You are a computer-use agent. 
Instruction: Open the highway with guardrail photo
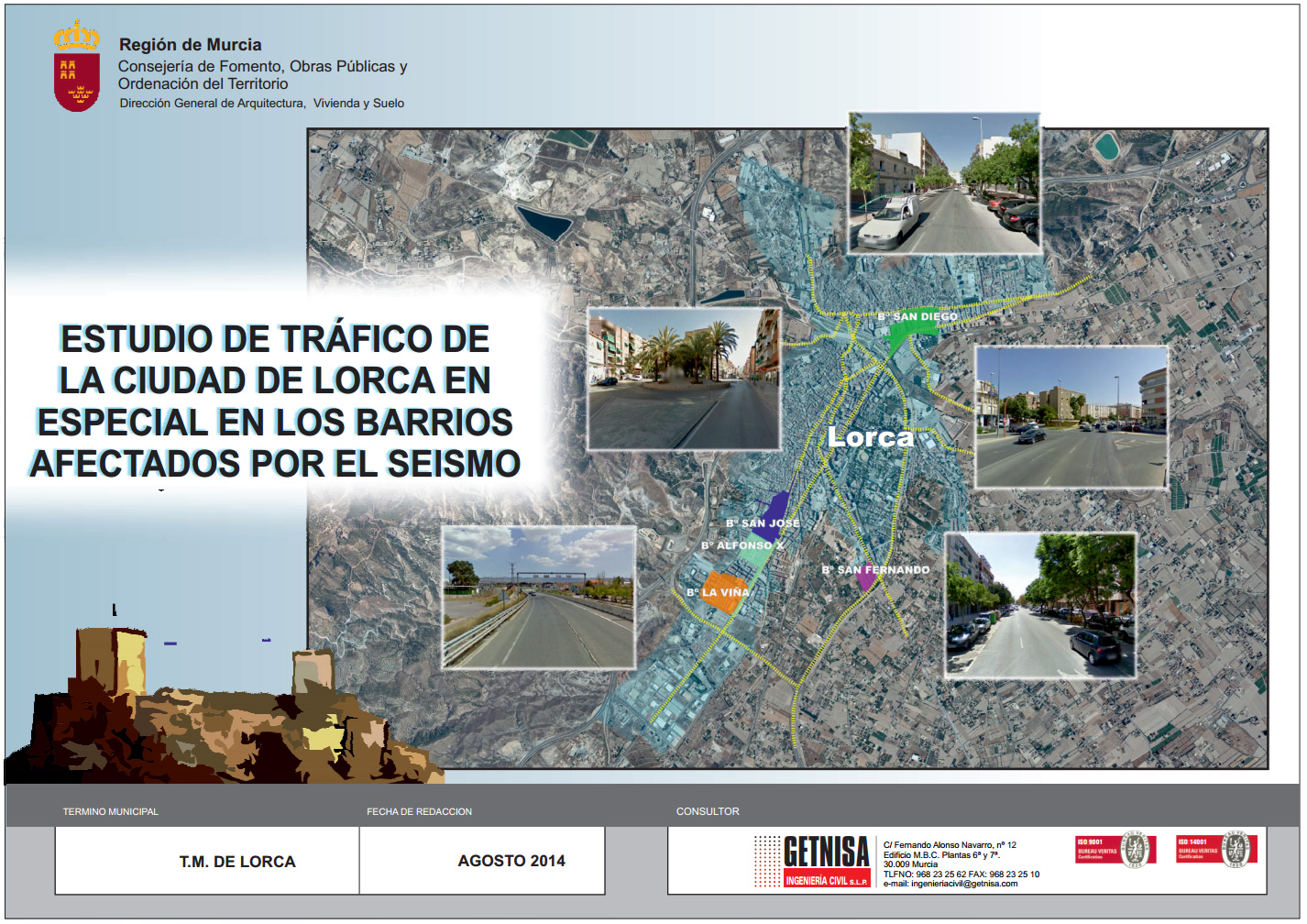point(539,597)
